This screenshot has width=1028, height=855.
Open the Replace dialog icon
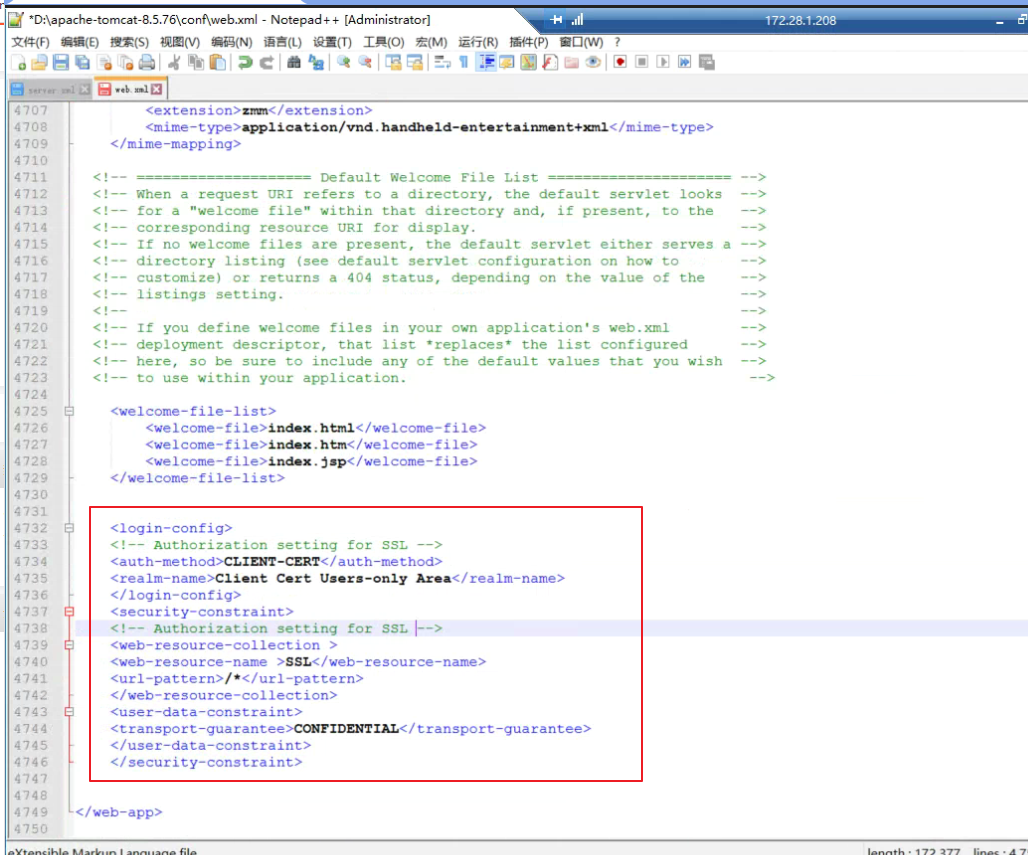(x=316, y=62)
